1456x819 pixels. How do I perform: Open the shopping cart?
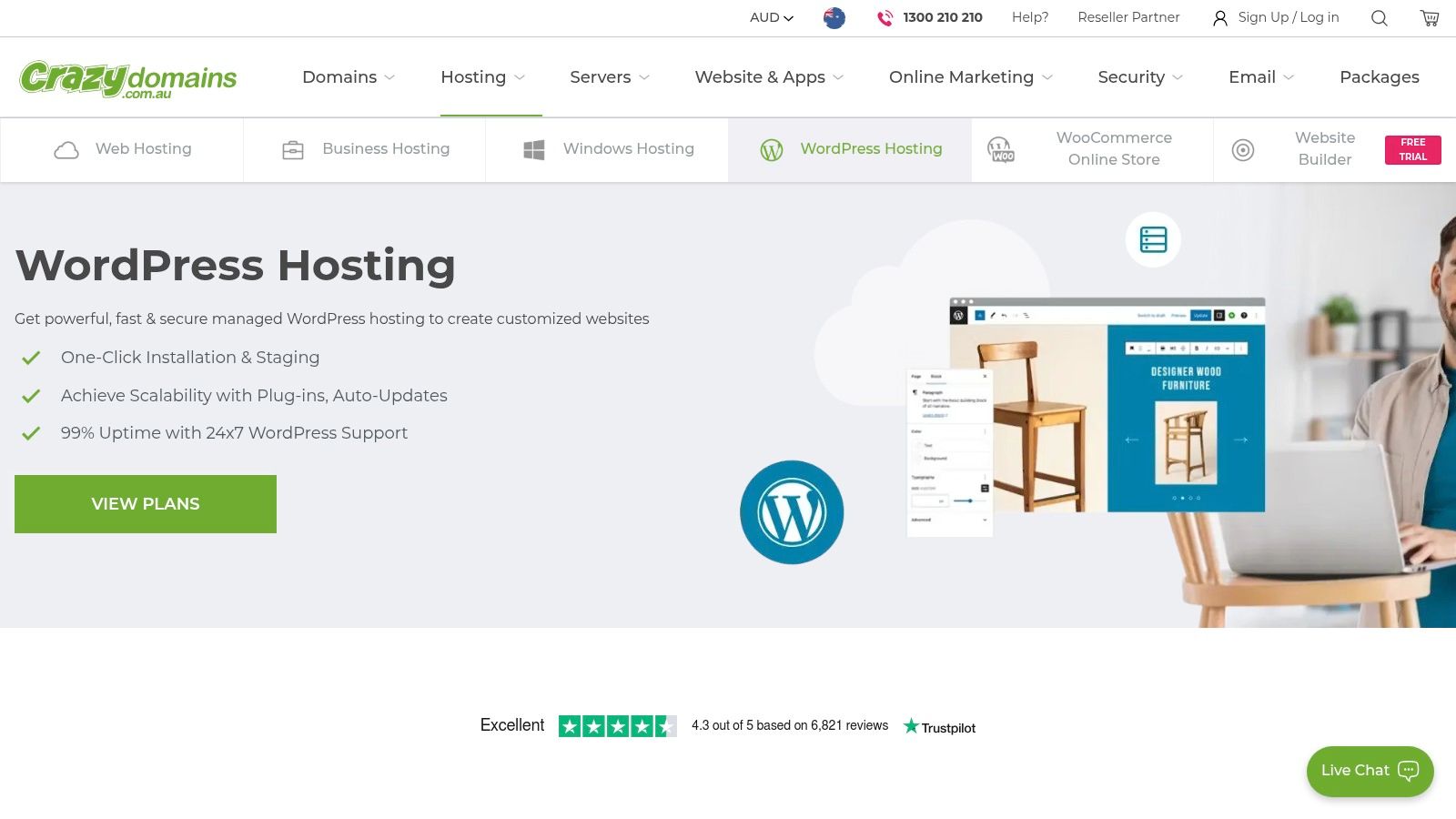click(1429, 17)
